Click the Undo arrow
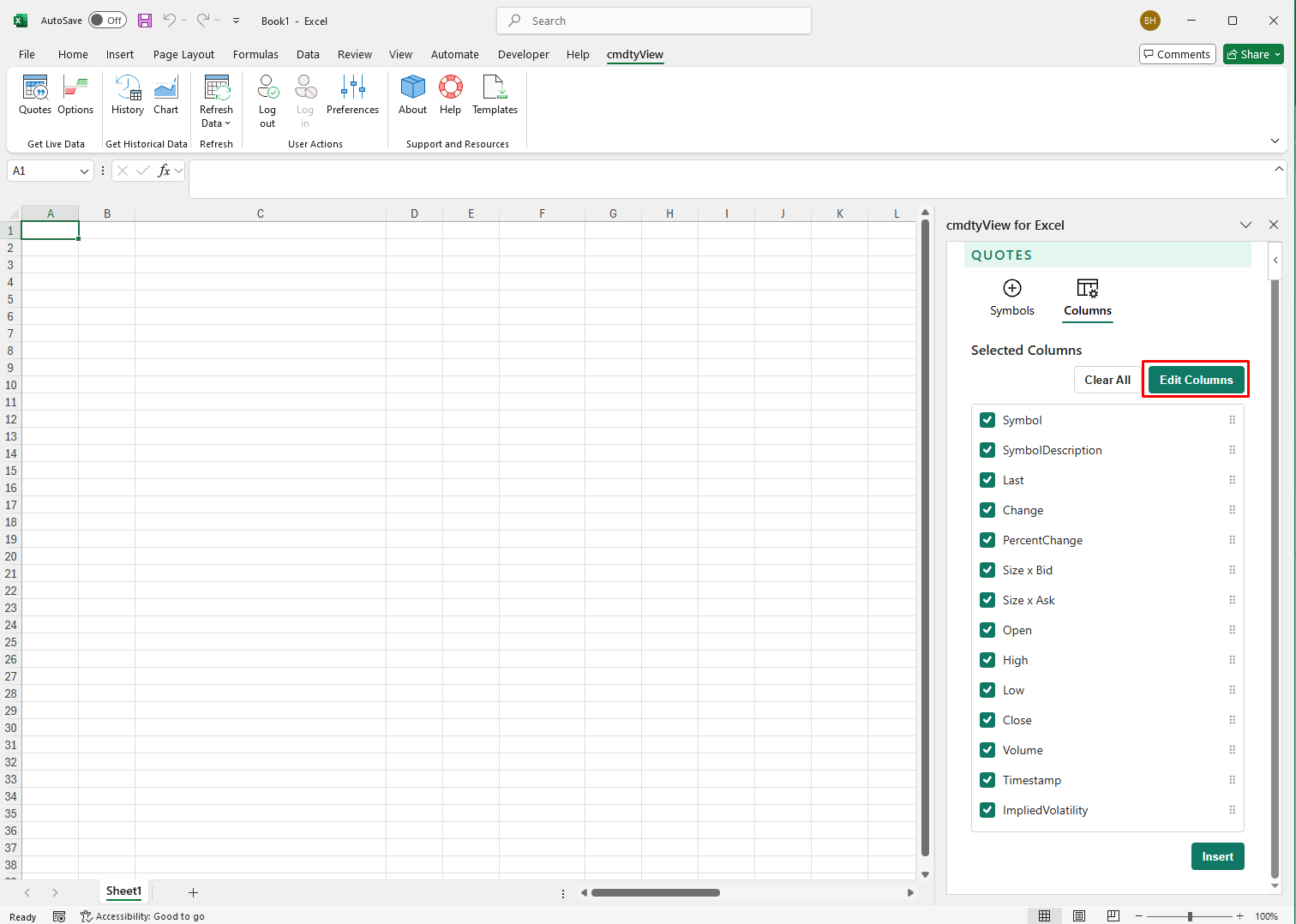The height and width of the screenshot is (924, 1296). click(170, 21)
